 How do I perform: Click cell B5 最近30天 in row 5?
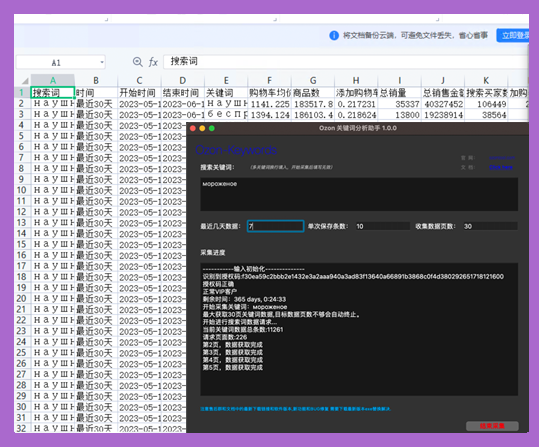tap(96, 136)
